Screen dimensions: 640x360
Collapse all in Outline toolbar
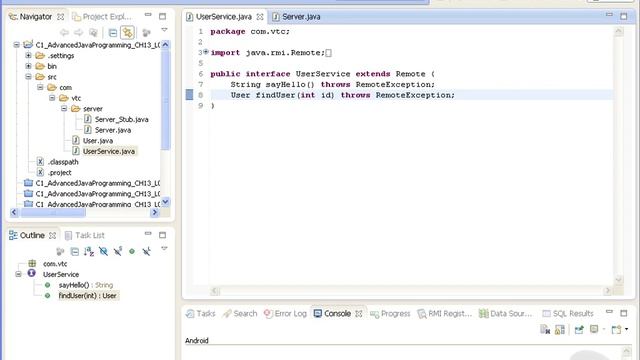click(x=75, y=251)
